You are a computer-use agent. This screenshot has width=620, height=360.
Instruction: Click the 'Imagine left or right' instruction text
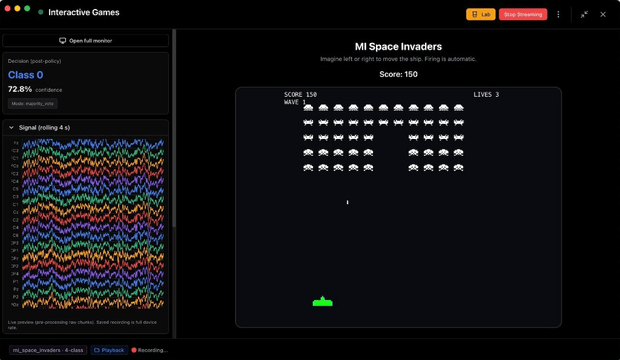(x=398, y=59)
